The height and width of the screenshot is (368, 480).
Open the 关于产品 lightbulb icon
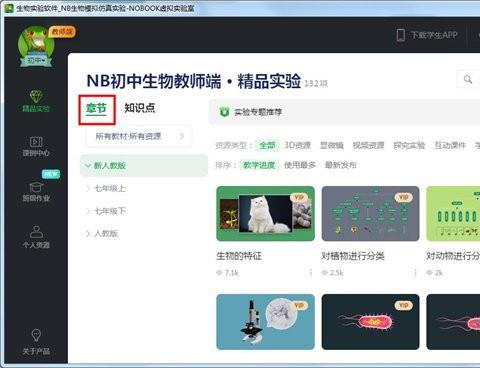pyautogui.click(x=36, y=334)
